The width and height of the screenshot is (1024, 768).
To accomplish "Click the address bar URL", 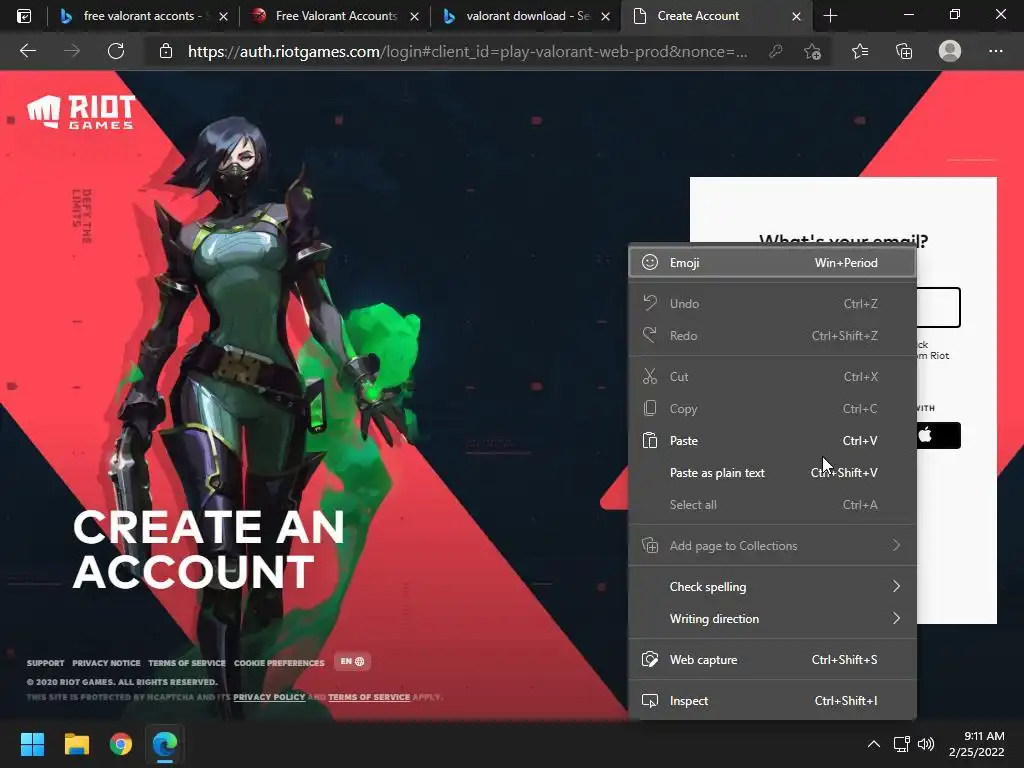I will point(468,52).
